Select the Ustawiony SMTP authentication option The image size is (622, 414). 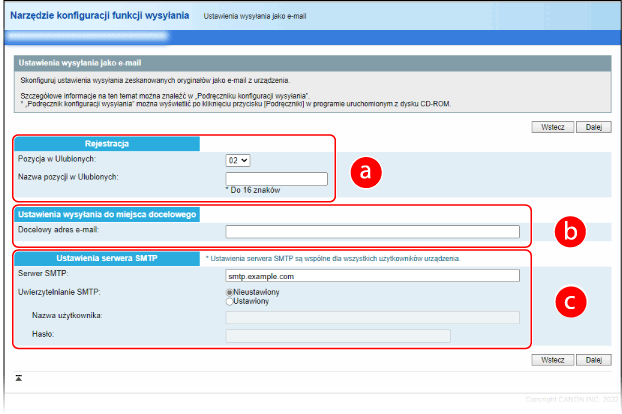click(x=231, y=300)
